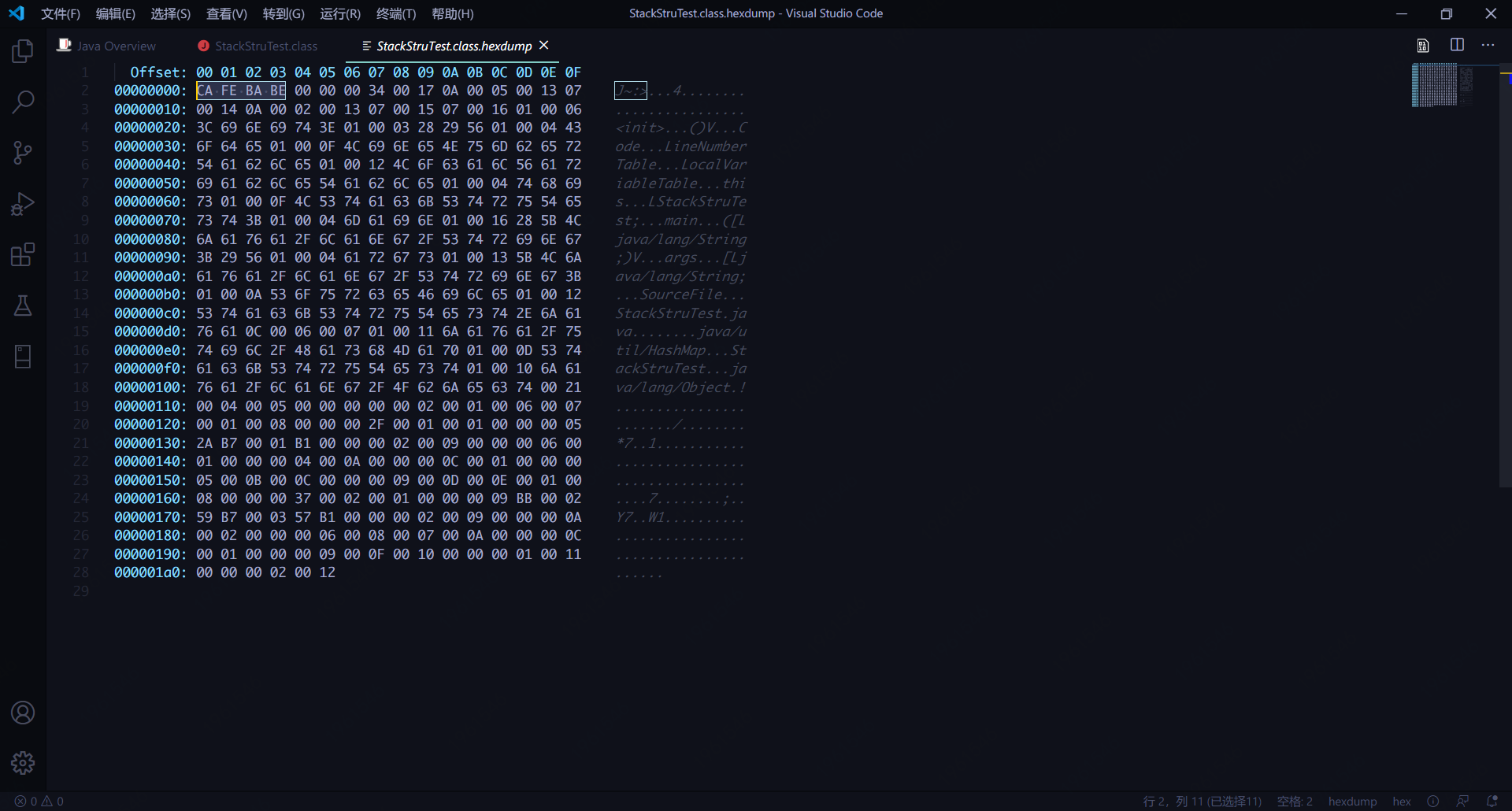Open the editor More Actions menu
Screen dimensions: 1512x811
click(1488, 46)
